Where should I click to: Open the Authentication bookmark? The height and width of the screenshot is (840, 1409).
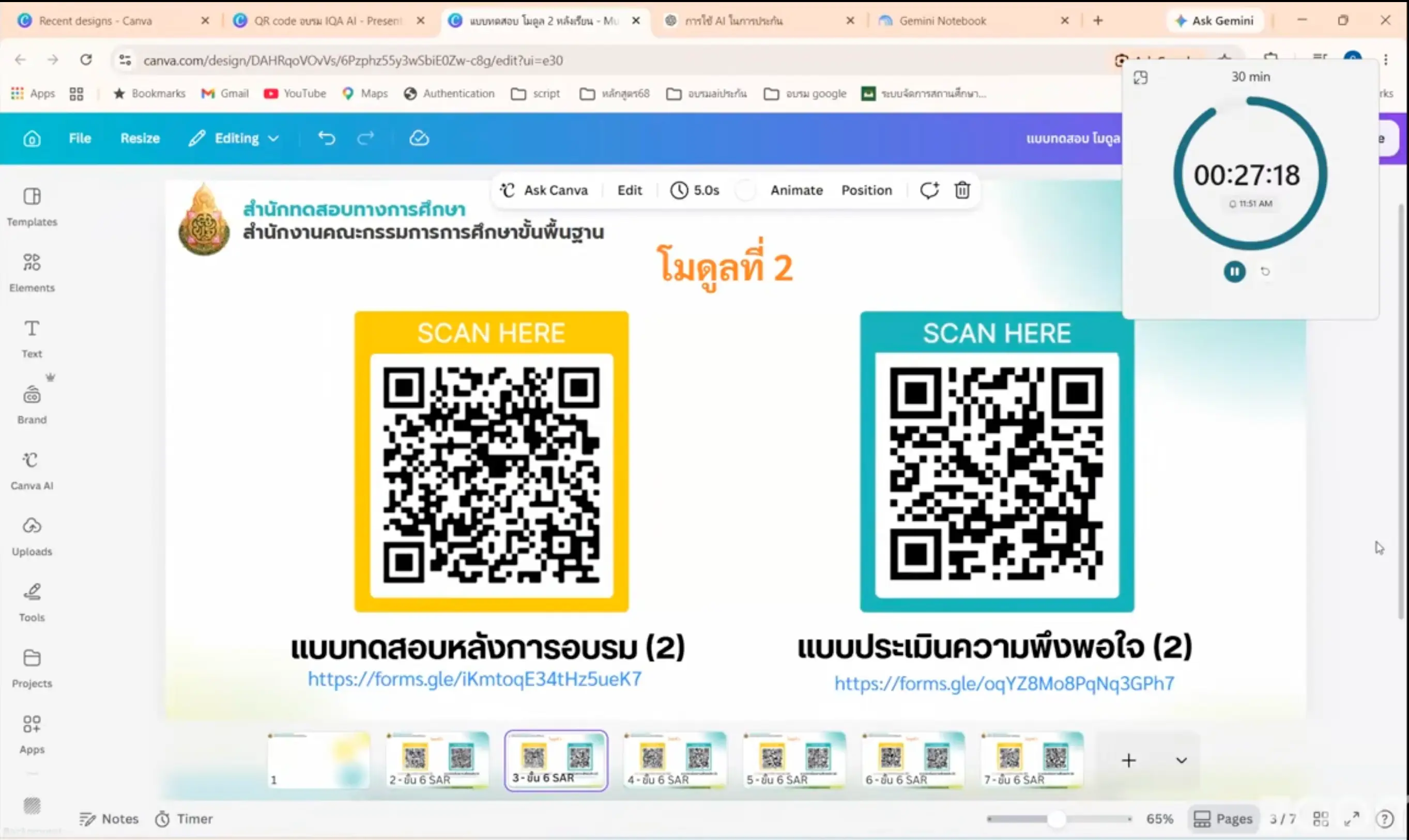(449, 94)
